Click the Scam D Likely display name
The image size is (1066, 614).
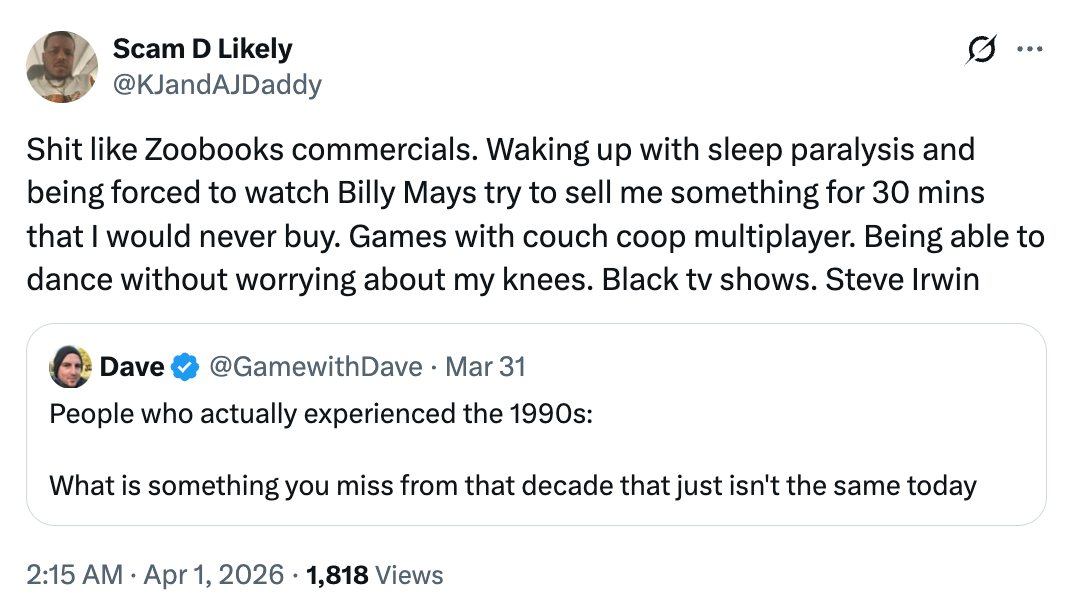[202, 48]
